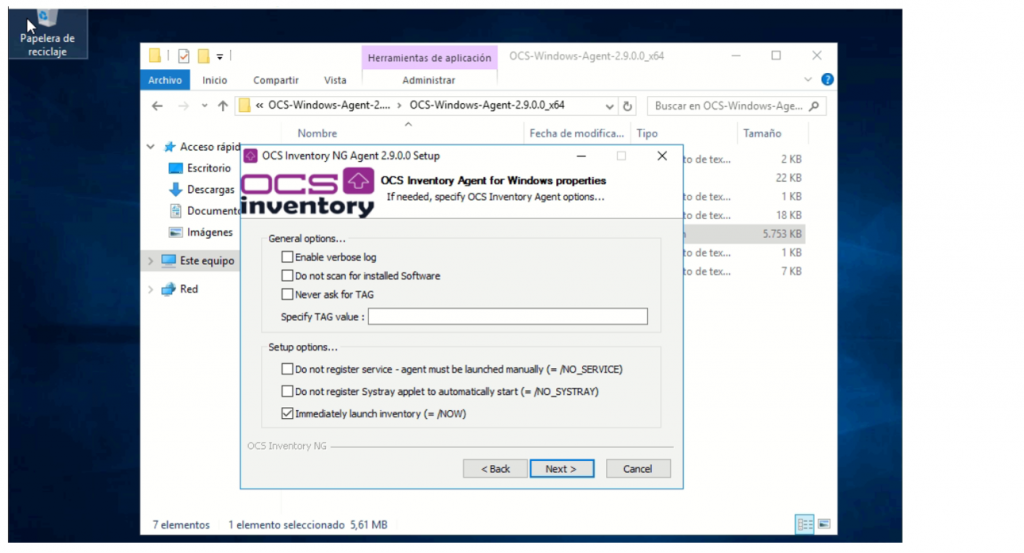Viewport: 1024px width, 553px height.
Task: Select the file row sized 18 KB
Action: tap(743, 215)
